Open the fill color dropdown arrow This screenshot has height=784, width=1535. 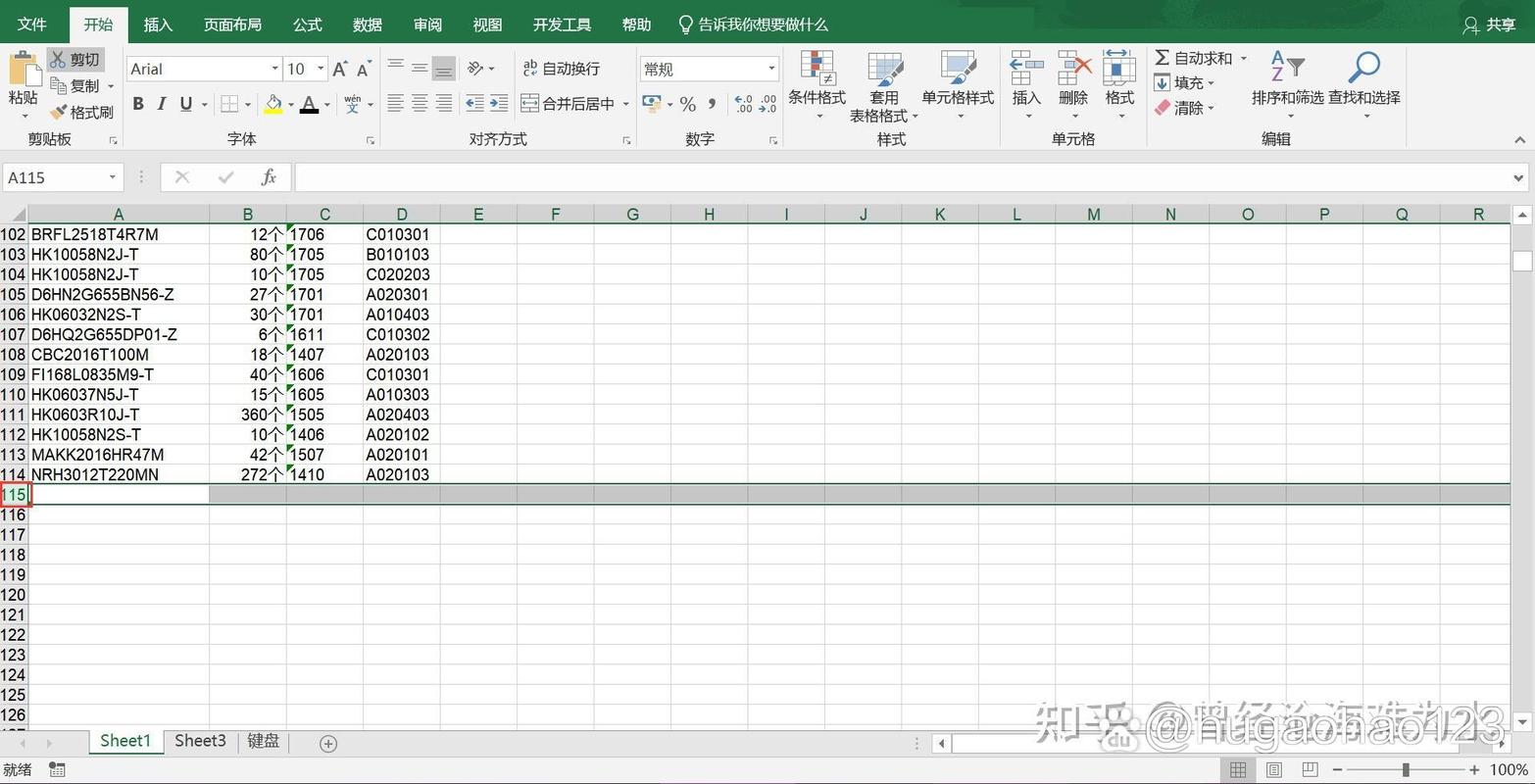coord(289,104)
